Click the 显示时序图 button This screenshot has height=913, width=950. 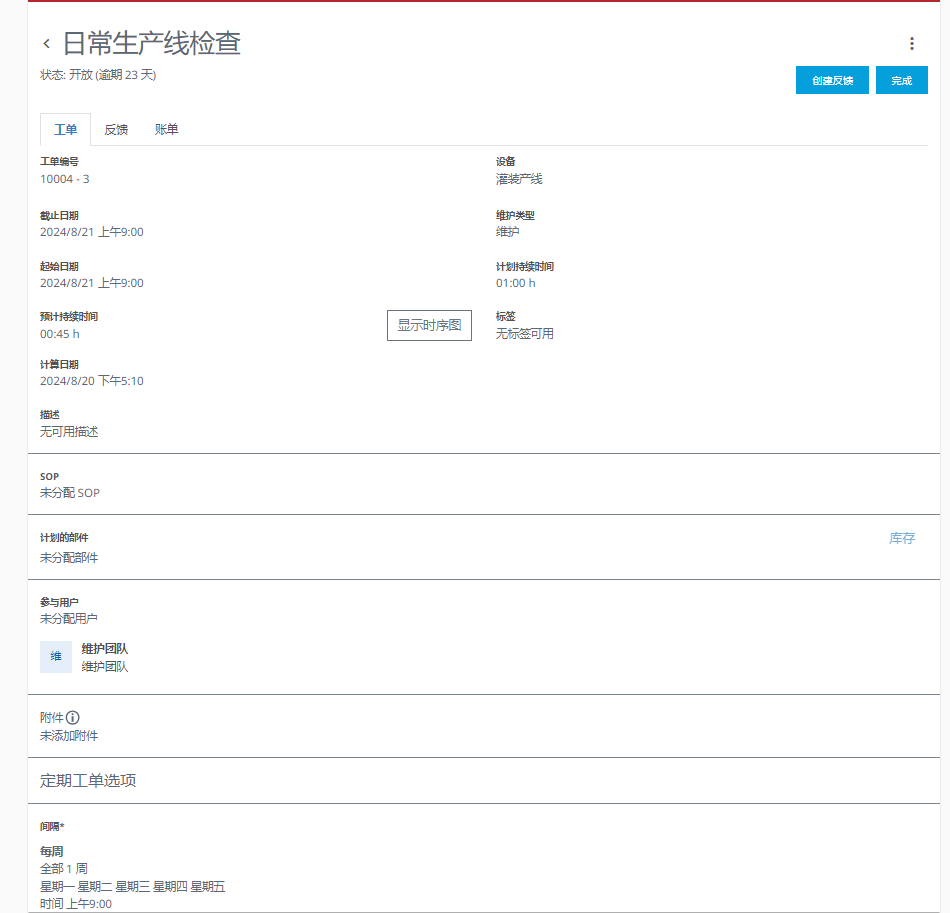pyautogui.click(x=429, y=325)
